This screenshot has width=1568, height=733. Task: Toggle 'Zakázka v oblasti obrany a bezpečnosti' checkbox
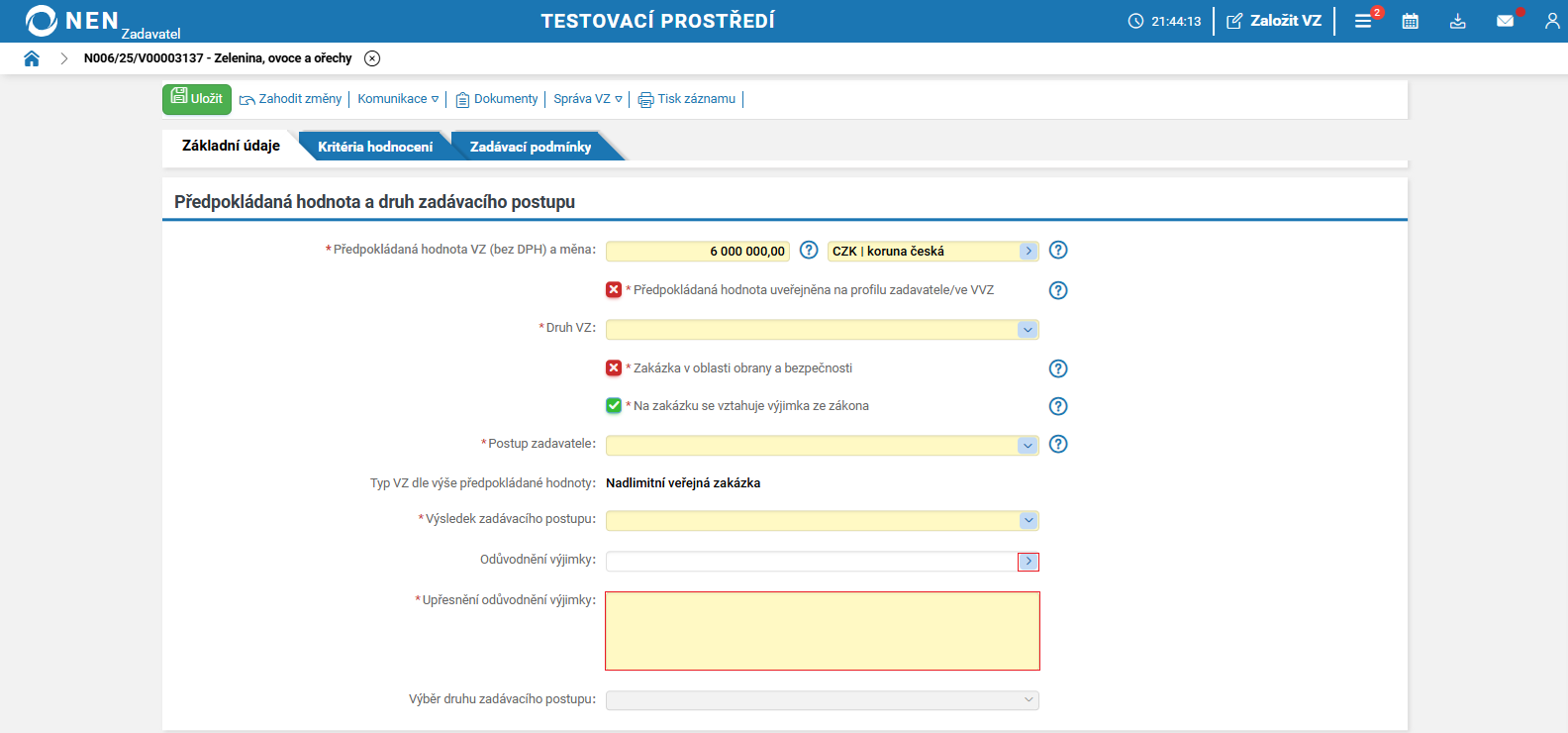point(614,368)
